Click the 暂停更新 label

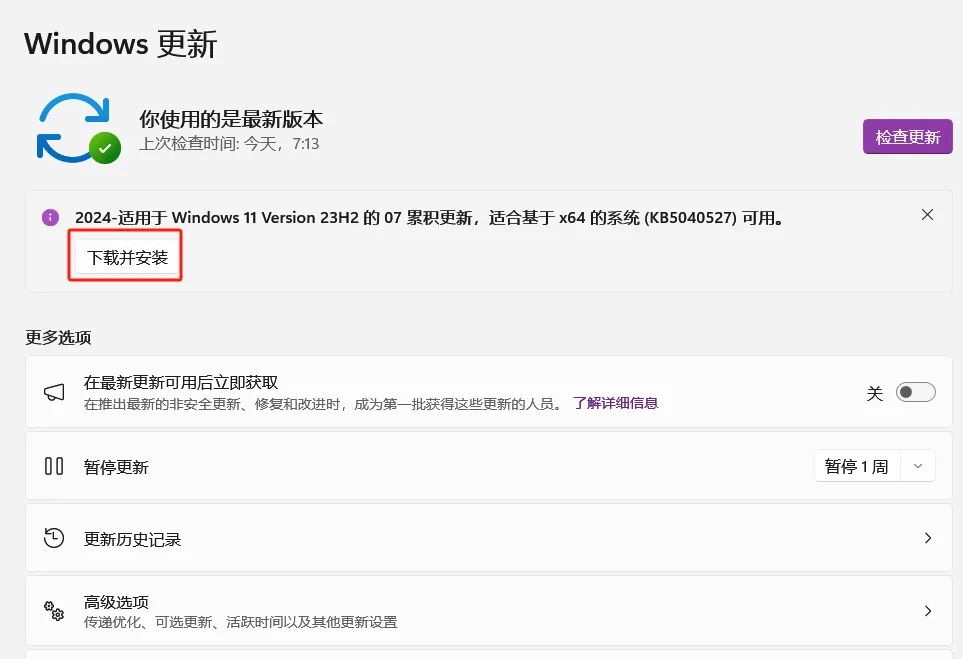point(116,467)
